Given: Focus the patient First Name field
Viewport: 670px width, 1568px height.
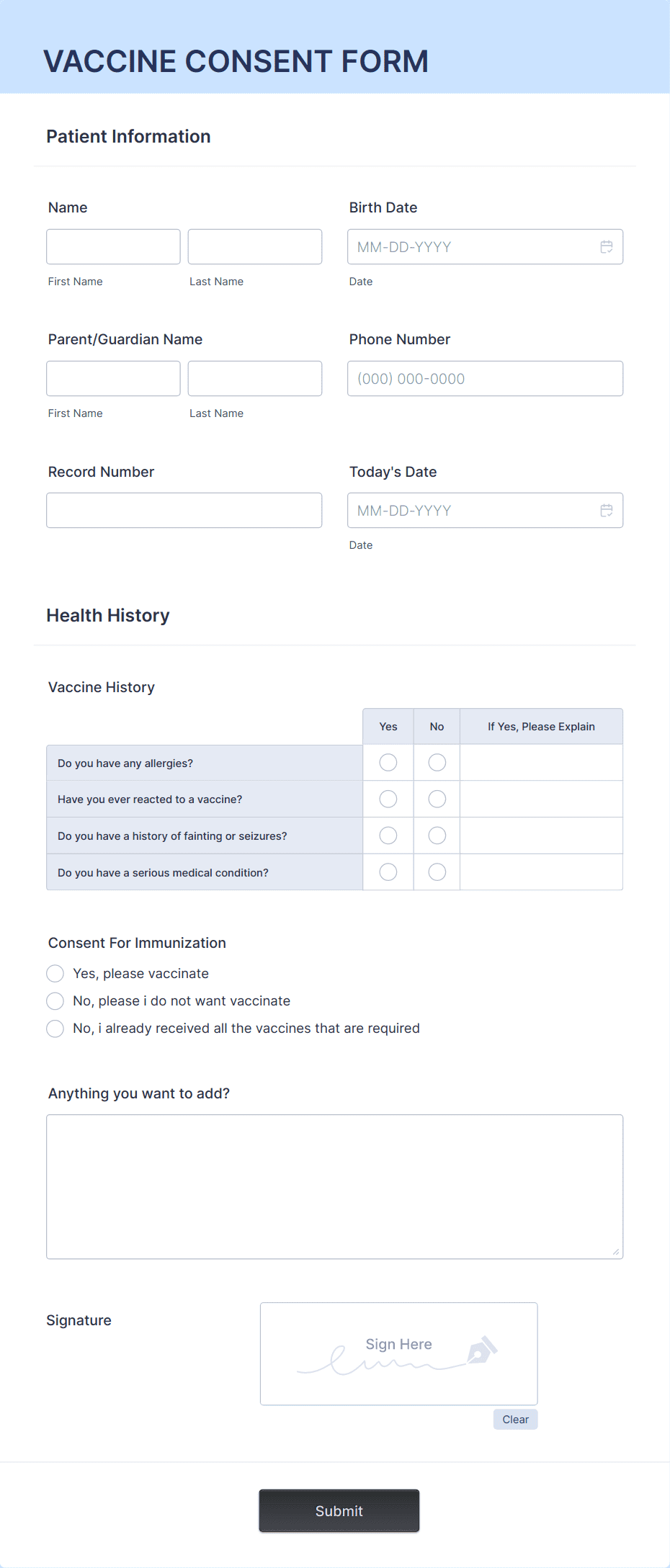Looking at the screenshot, I should [113, 247].
